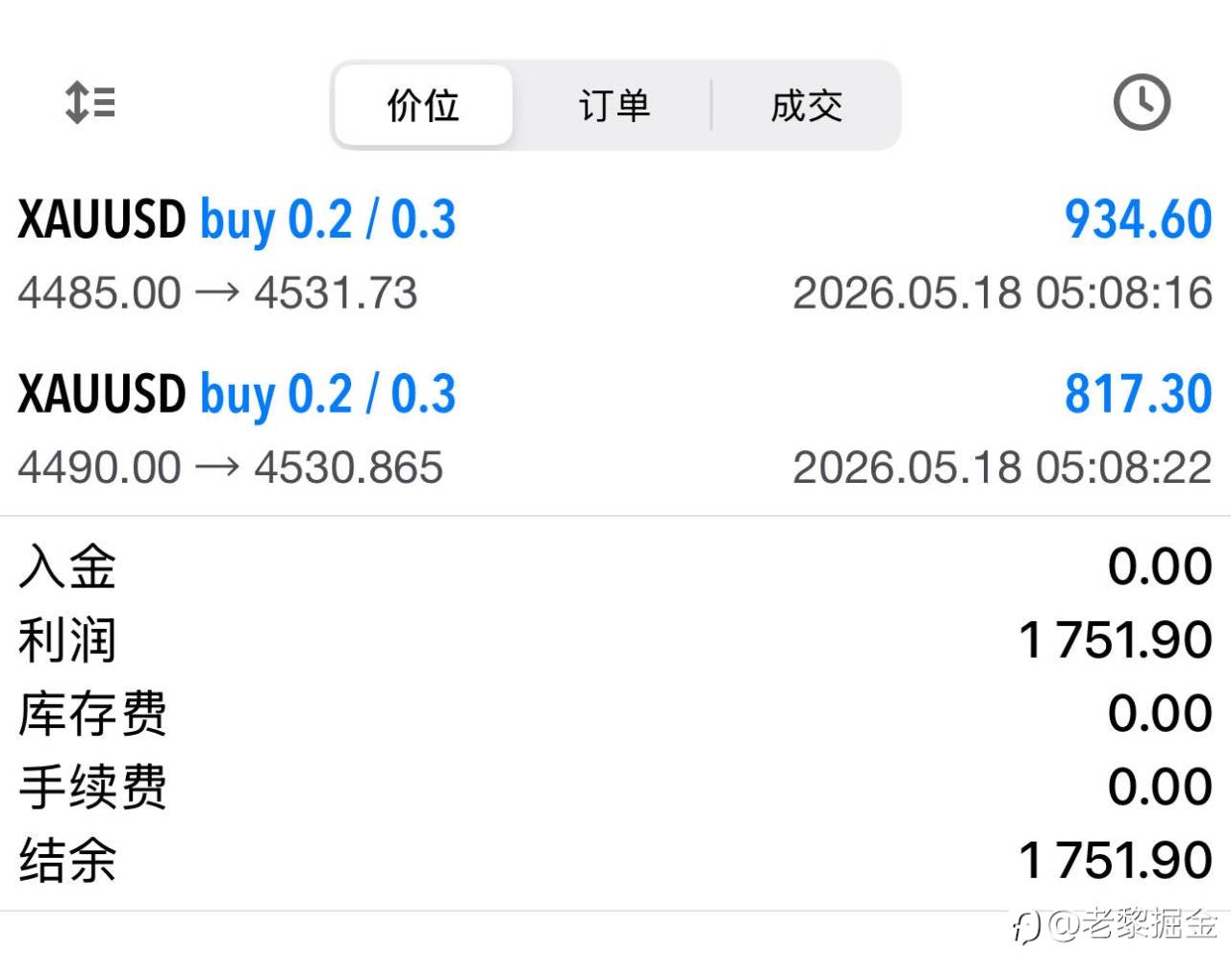This screenshot has width=1231, height=980.
Task: Open the history period clock icon
Action: [1142, 102]
